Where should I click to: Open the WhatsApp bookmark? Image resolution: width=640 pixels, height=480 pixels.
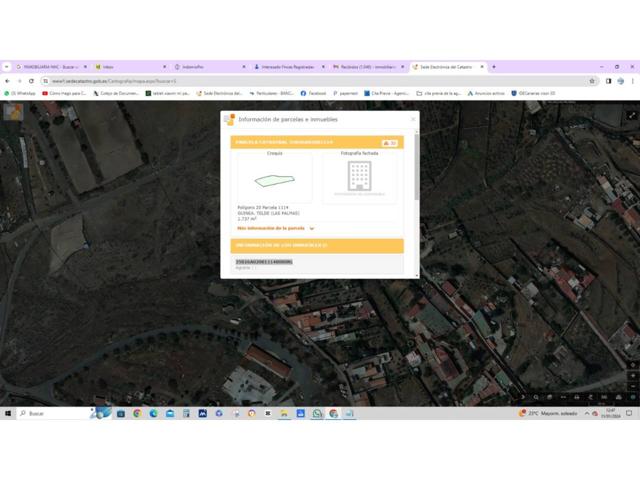(20, 93)
